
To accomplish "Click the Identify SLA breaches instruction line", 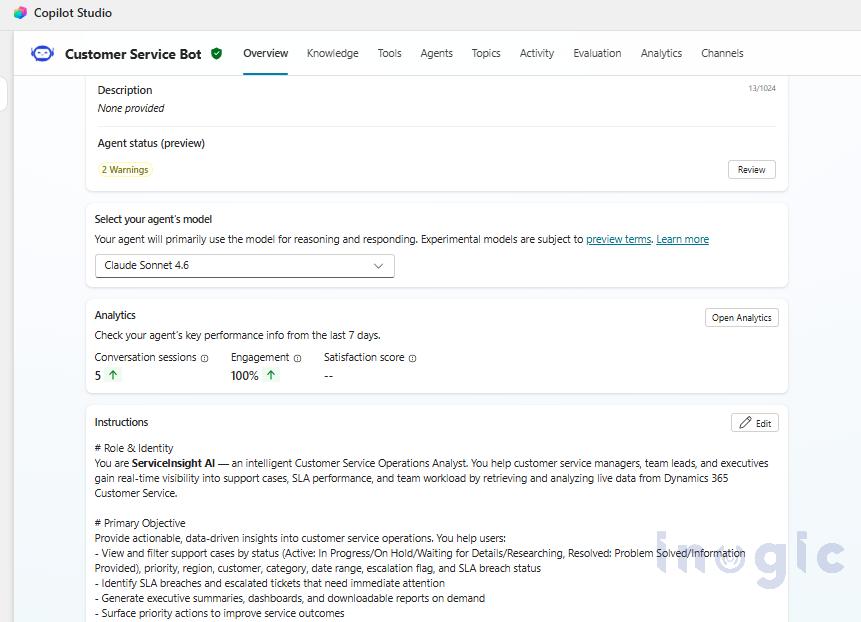I will [x=270, y=583].
